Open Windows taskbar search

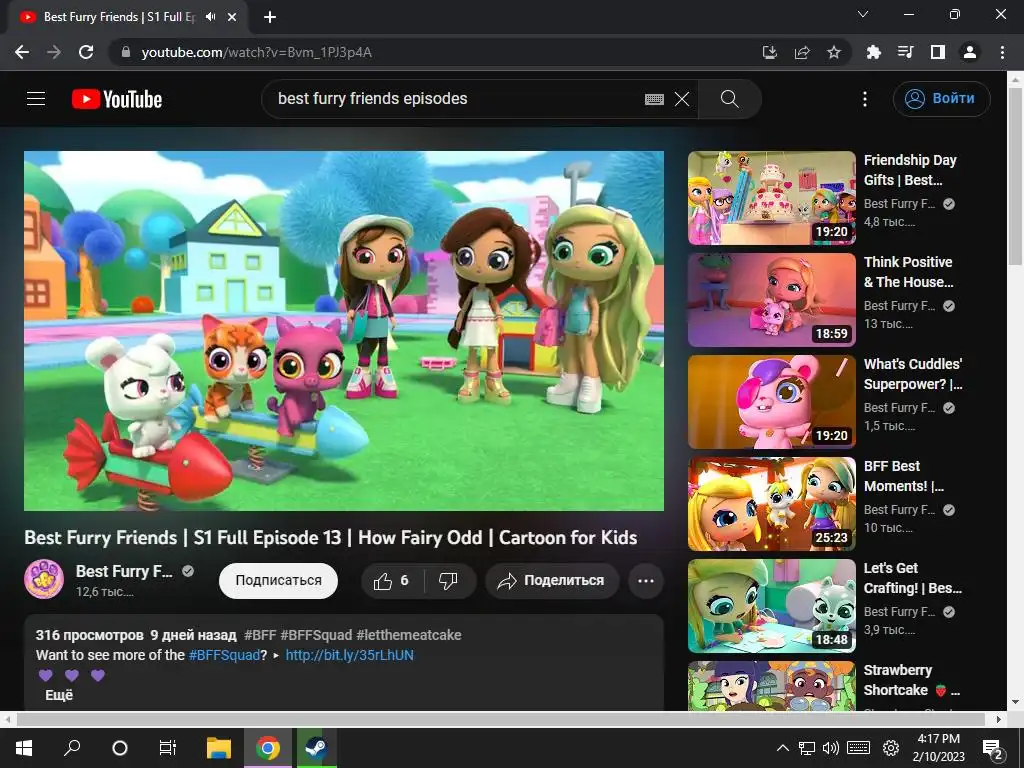point(72,748)
